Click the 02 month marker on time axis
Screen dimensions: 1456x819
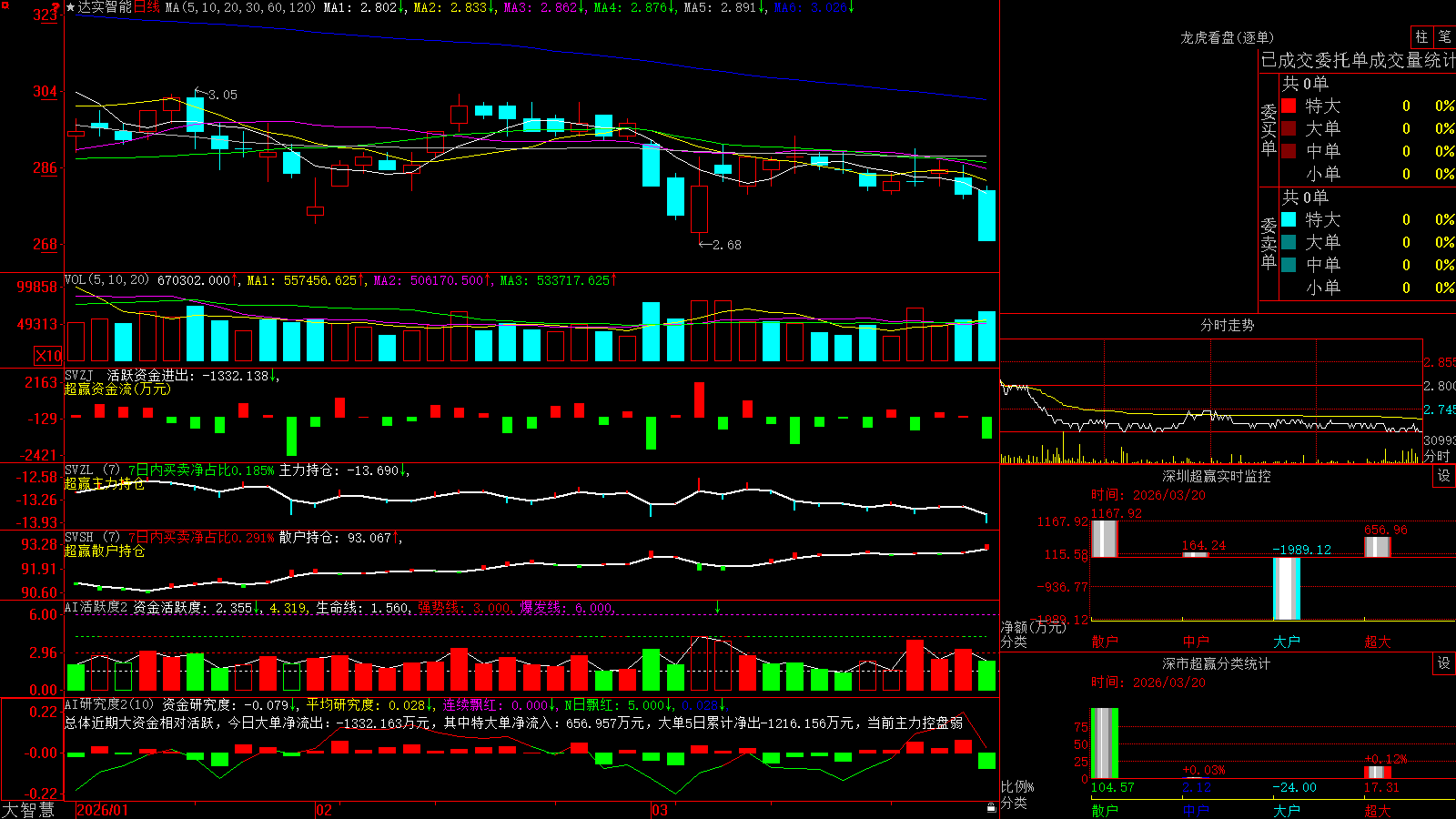[324, 810]
